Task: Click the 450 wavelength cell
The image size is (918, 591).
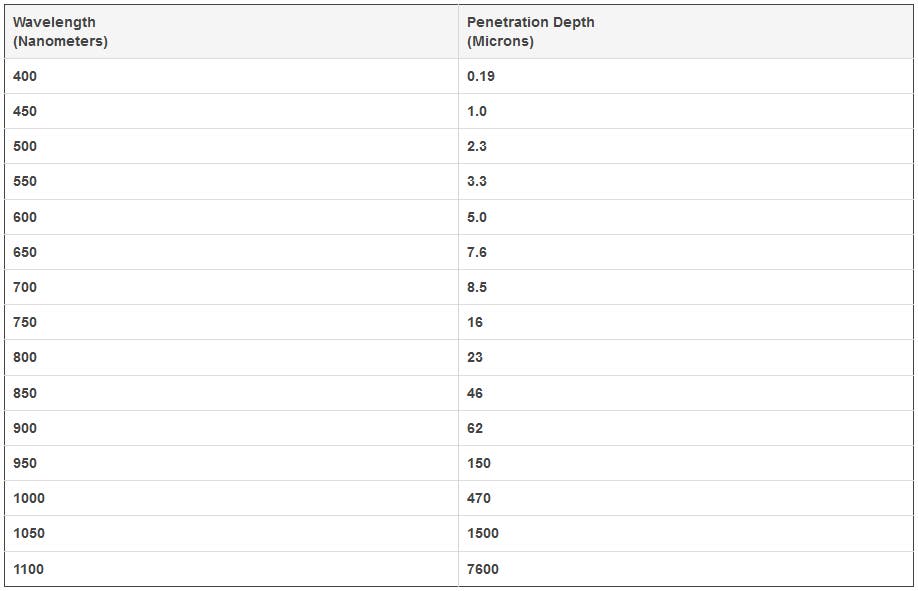Action: tap(25, 111)
